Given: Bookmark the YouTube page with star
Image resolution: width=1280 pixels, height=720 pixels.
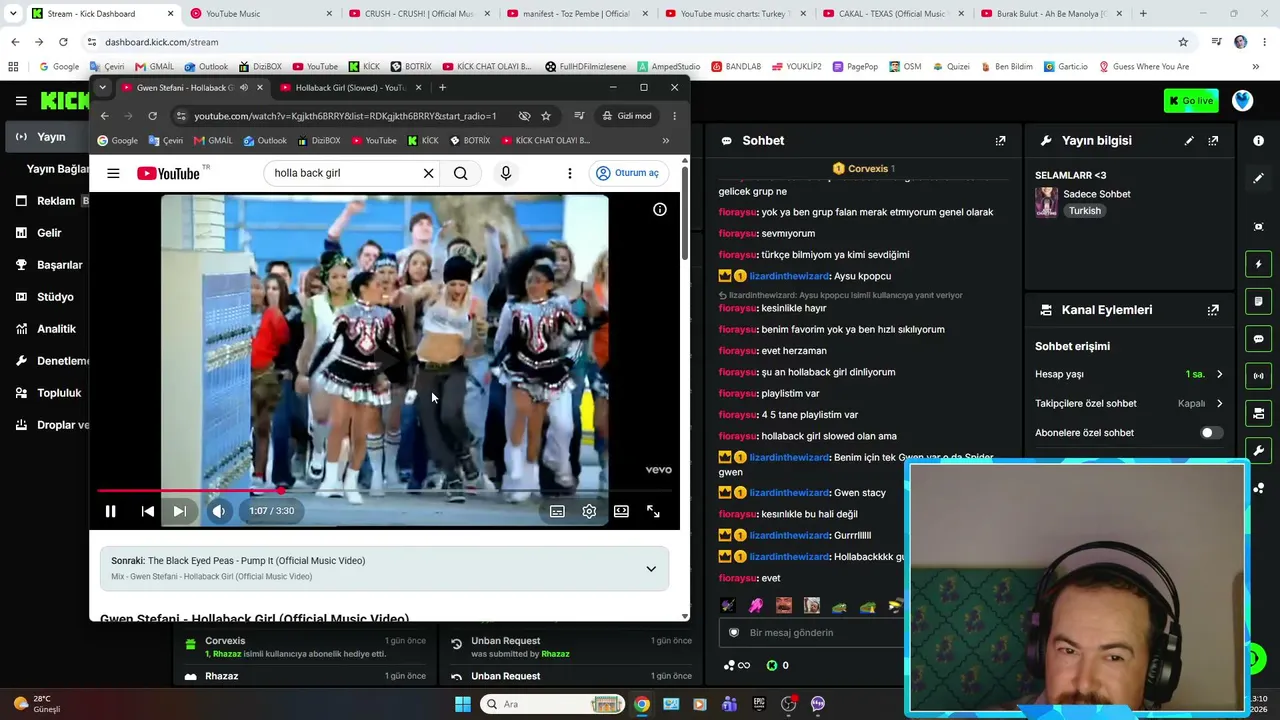Looking at the screenshot, I should point(546,116).
